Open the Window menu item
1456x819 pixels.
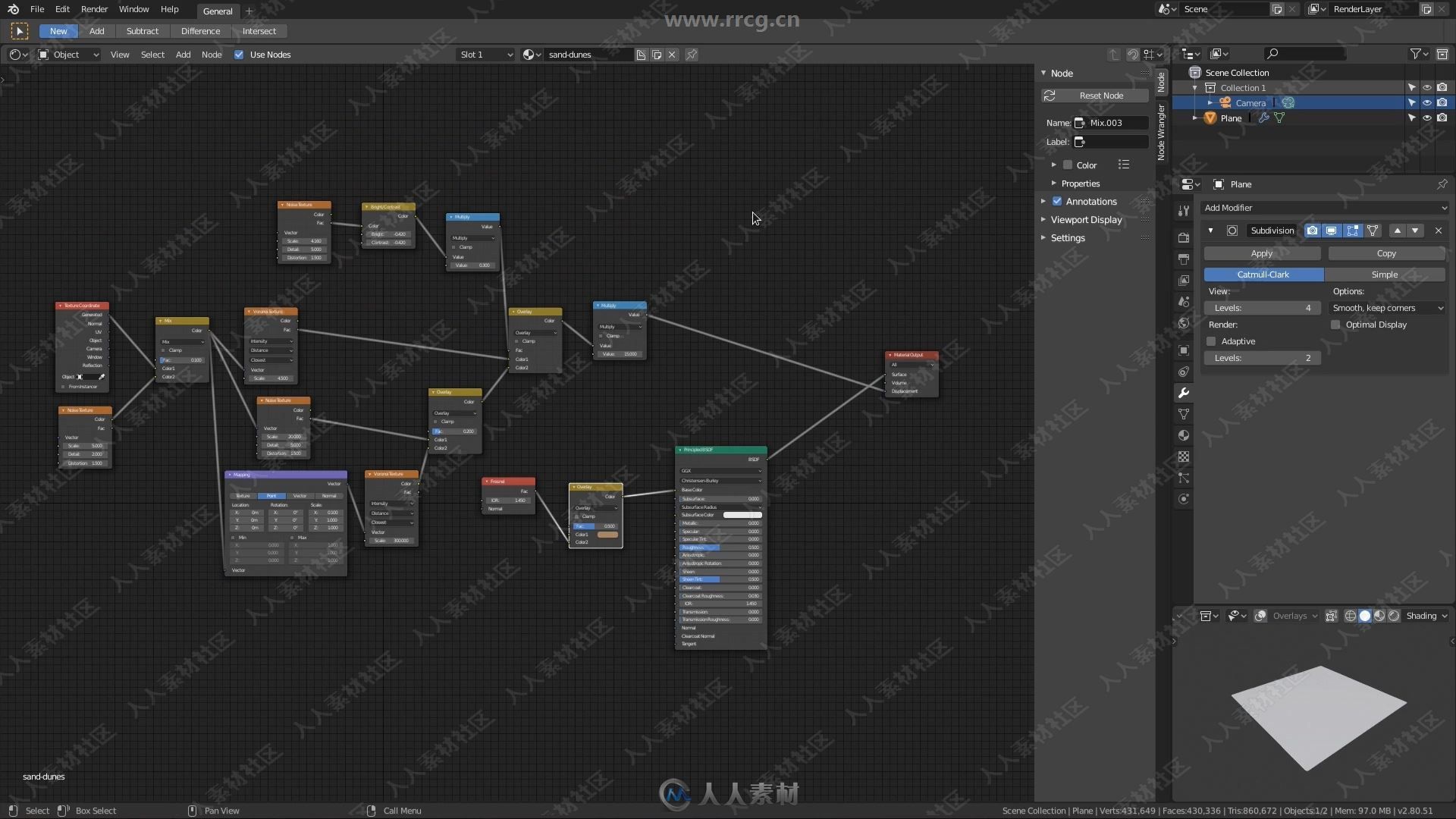[133, 9]
